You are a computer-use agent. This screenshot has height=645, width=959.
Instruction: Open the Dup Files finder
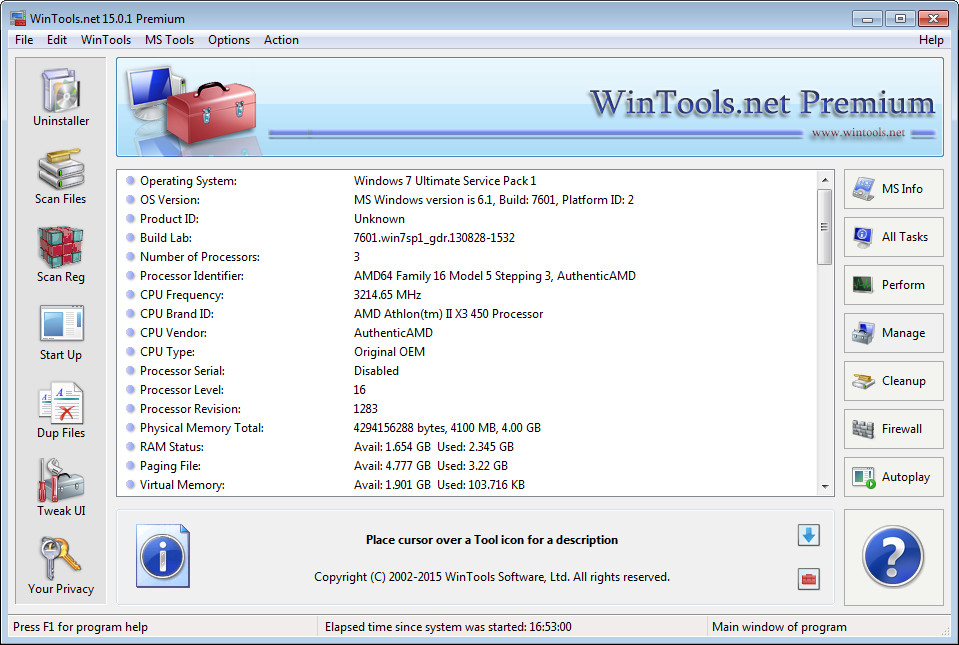point(61,410)
